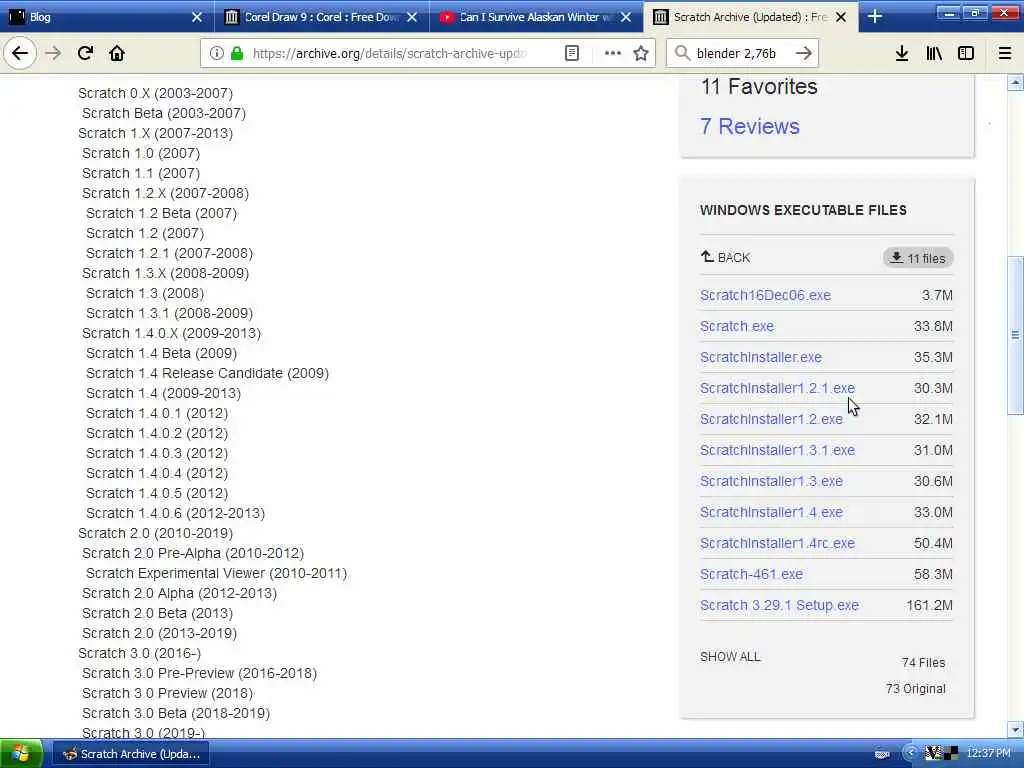
Task: Open the downloads arrow icon
Action: [902, 54]
